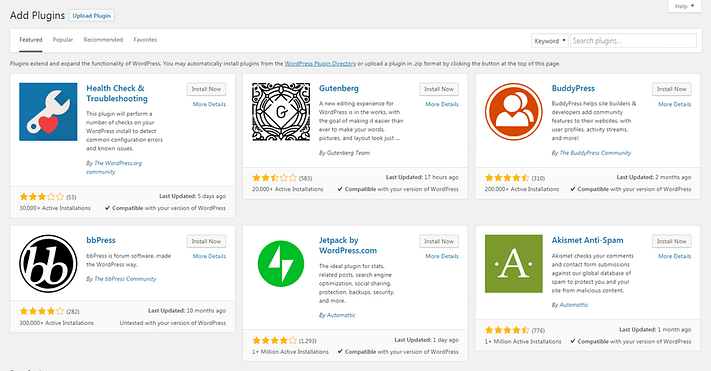Switch to the Recommended tab
Screen dimensions: 711x371
(103, 40)
